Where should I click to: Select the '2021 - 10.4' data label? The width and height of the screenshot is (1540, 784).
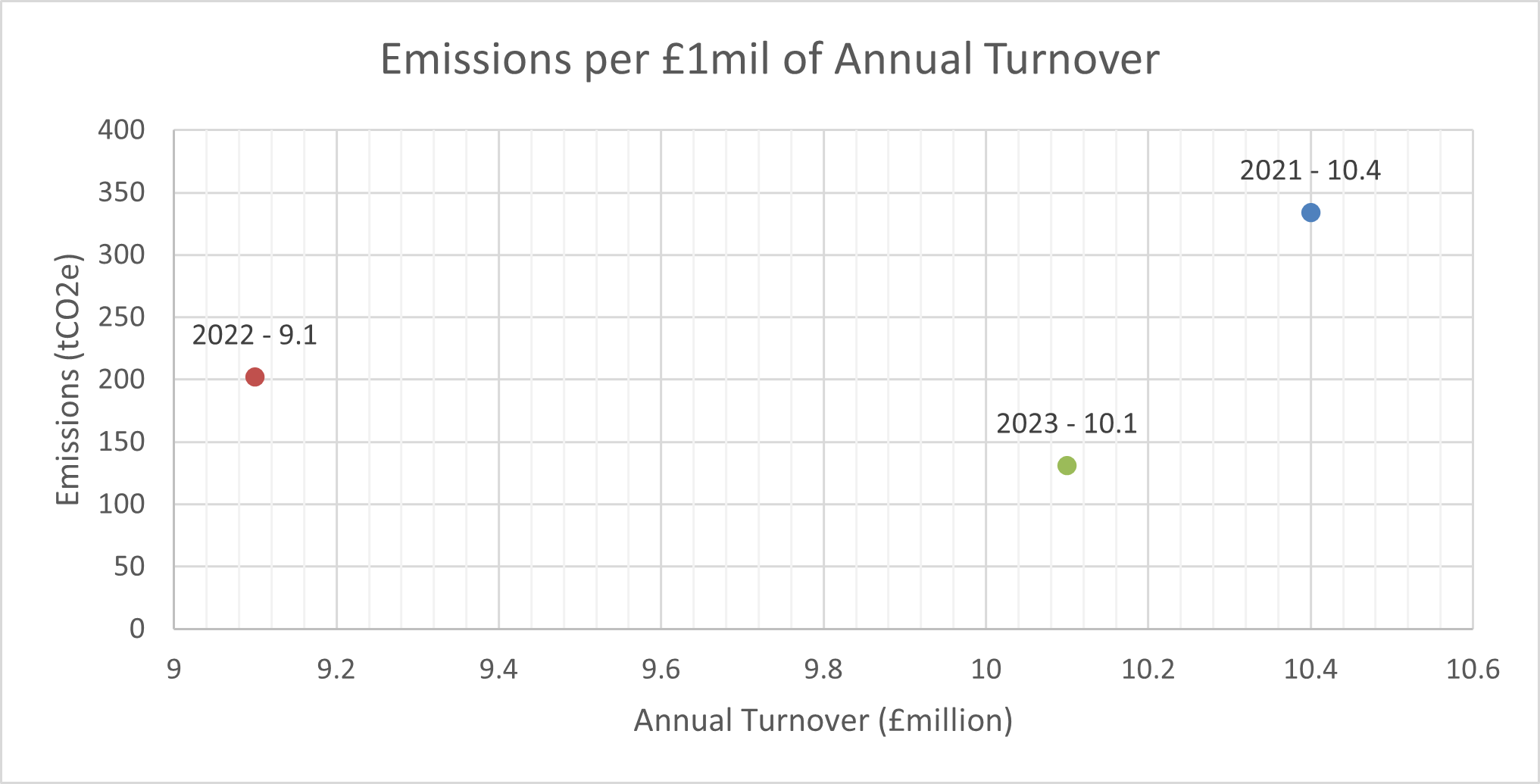tap(1310, 170)
